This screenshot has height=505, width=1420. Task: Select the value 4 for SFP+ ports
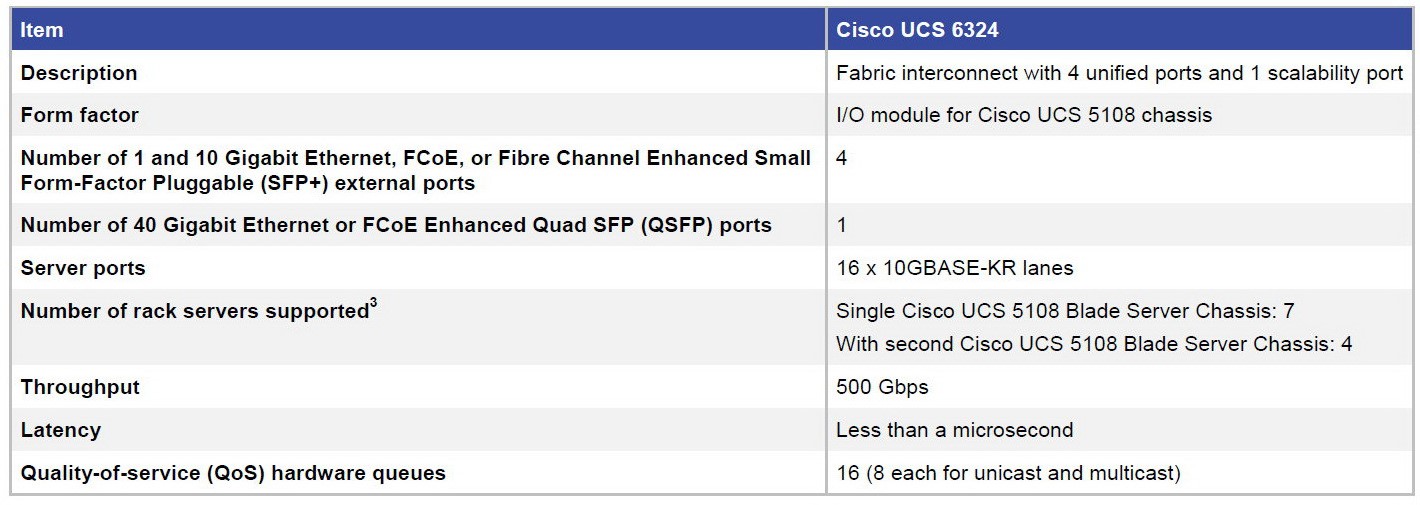point(842,158)
